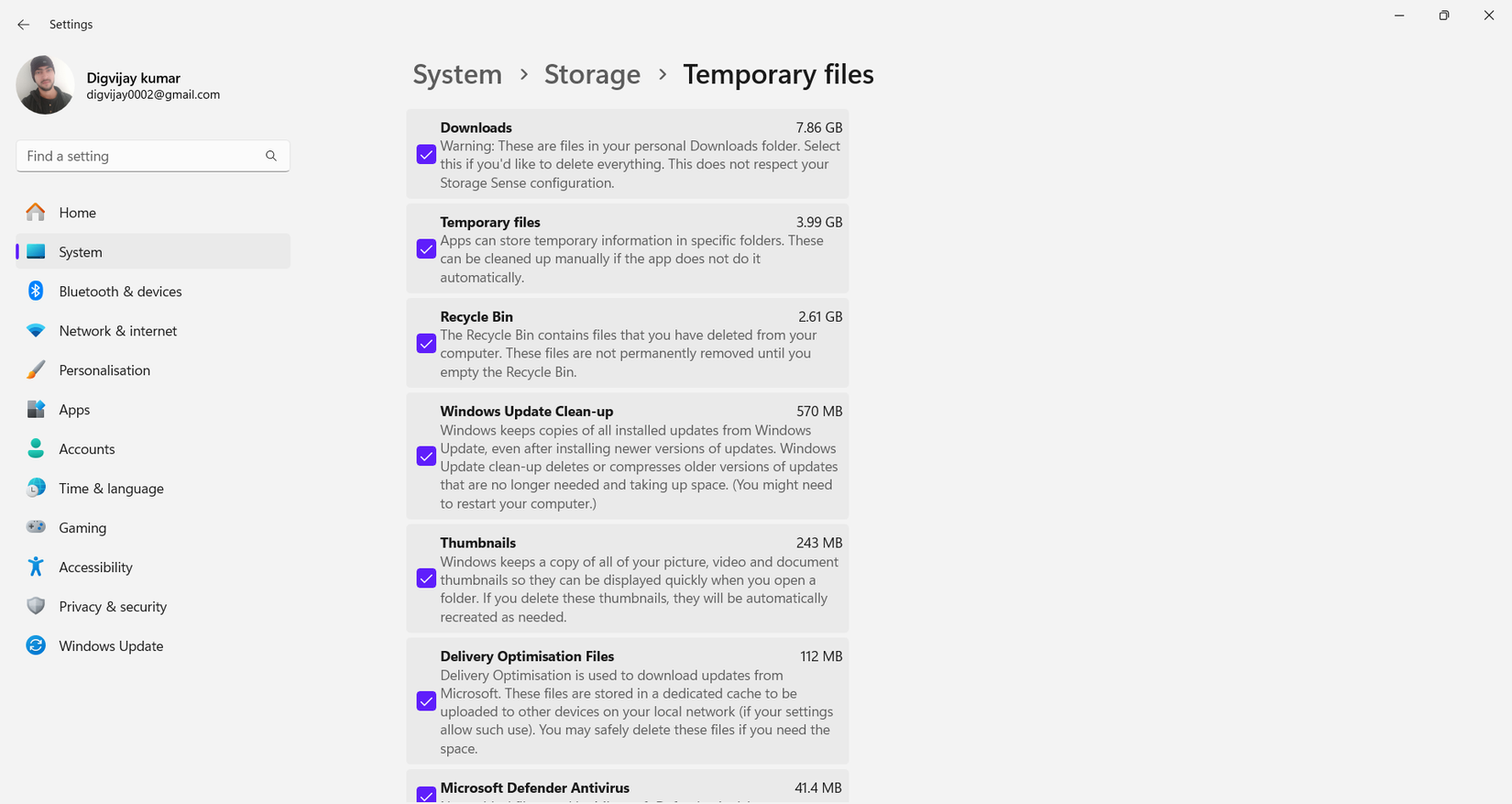Disable Delivery Optimisation Files cleanup
Screen dimensions: 1512x804
pyautogui.click(x=426, y=701)
